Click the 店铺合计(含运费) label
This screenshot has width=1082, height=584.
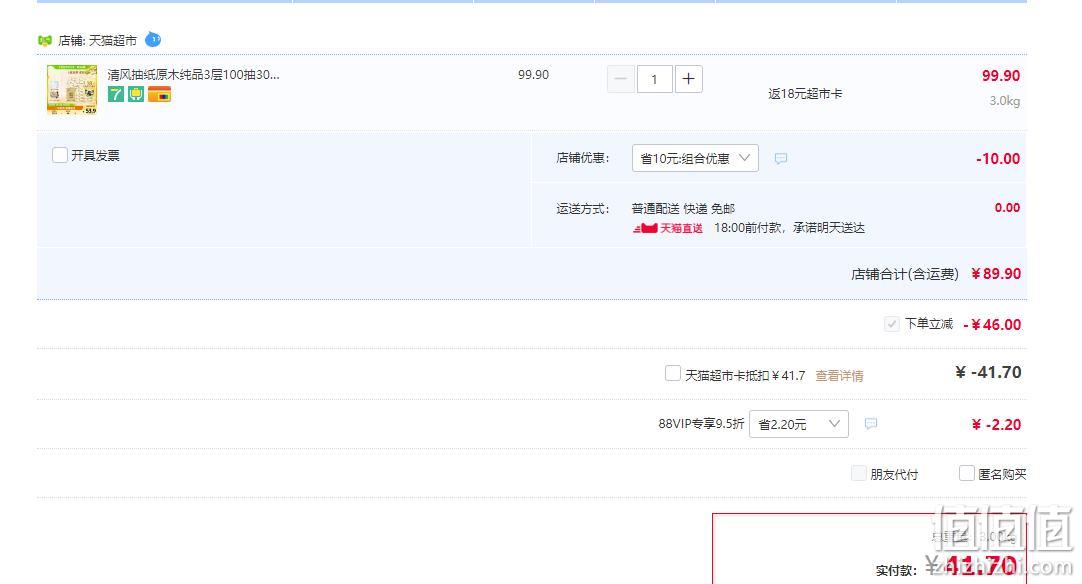(x=905, y=274)
